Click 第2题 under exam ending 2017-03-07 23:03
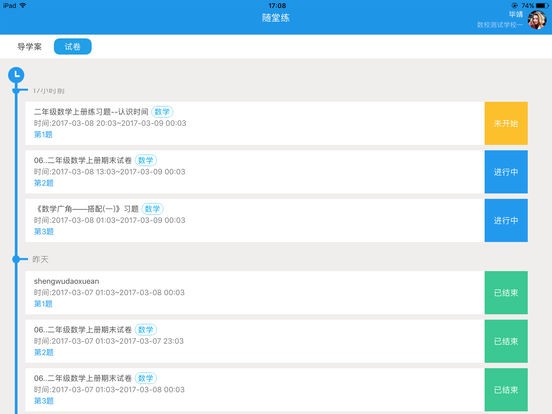This screenshot has width=552, height=414. pos(43,352)
